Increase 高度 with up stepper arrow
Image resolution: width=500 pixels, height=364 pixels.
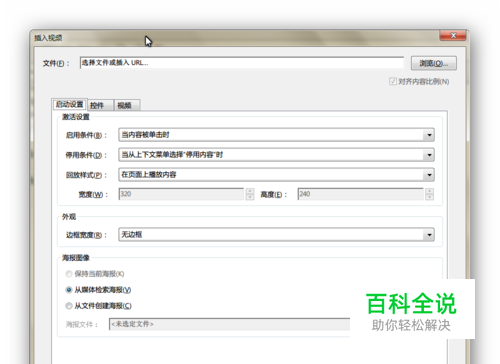coord(429,191)
